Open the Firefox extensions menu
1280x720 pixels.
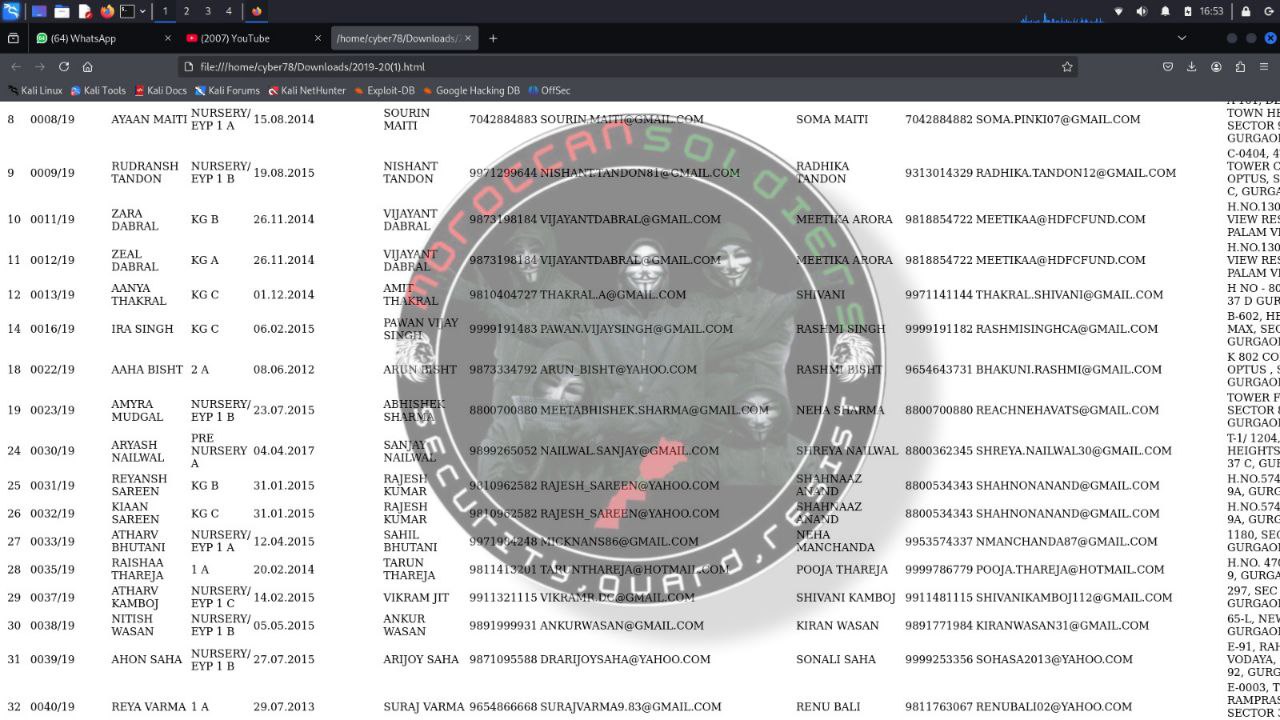1240,67
